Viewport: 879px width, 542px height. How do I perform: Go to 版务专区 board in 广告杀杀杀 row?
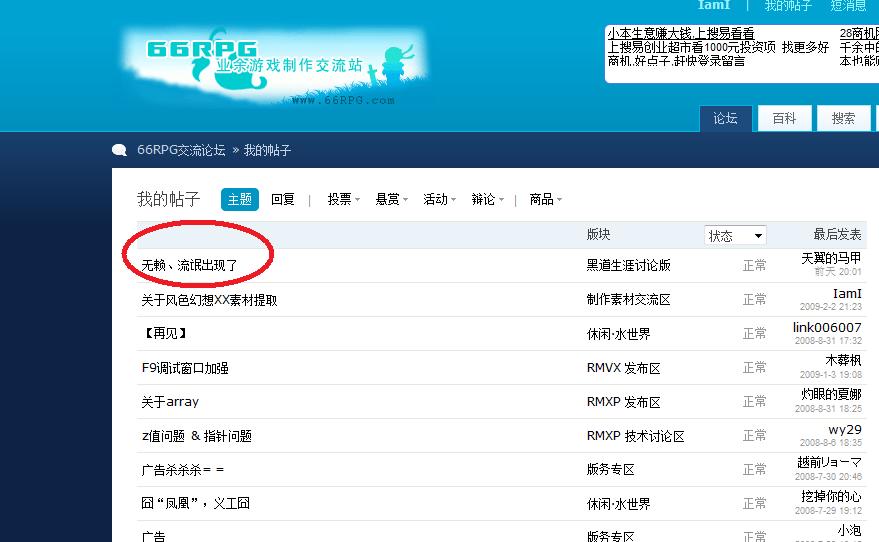pyautogui.click(x=610, y=470)
